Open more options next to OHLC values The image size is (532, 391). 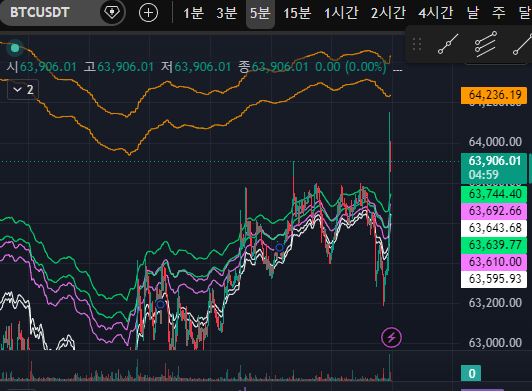[x=397, y=70]
